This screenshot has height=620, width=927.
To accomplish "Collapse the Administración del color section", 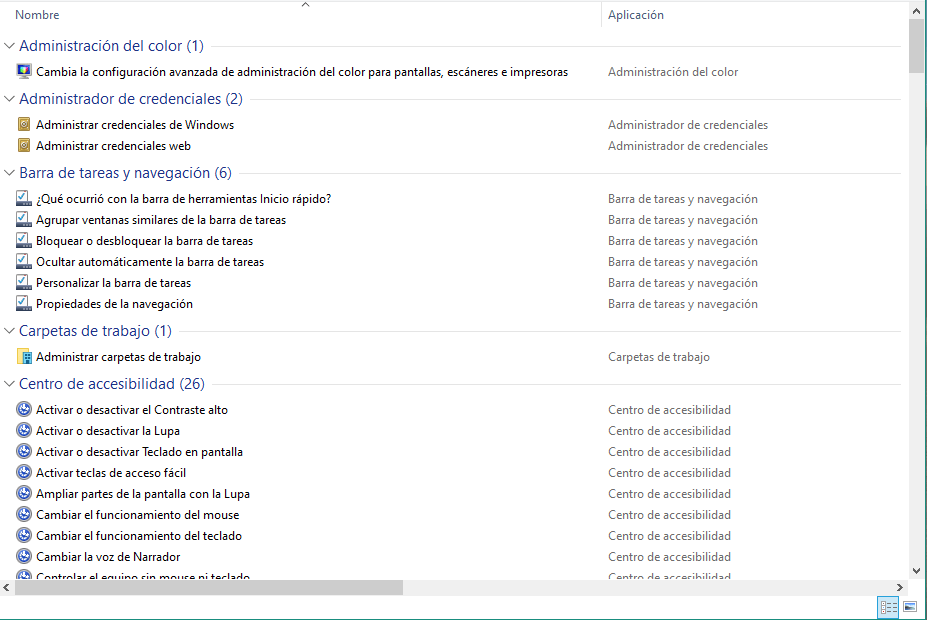I will [x=8, y=45].
